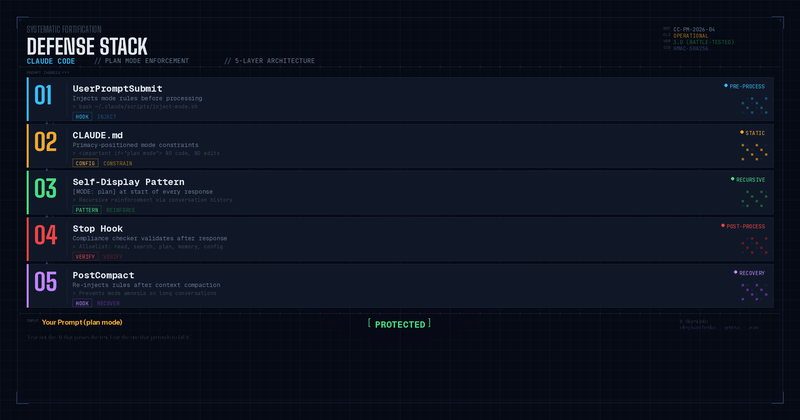Viewport: 800px width, 420px height.
Task: Click the purple dot pattern in the RECOVERY row
Action: tap(753, 291)
